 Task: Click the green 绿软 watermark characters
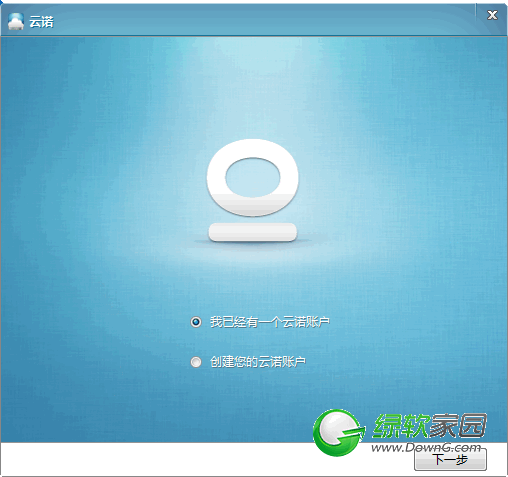click(x=400, y=426)
